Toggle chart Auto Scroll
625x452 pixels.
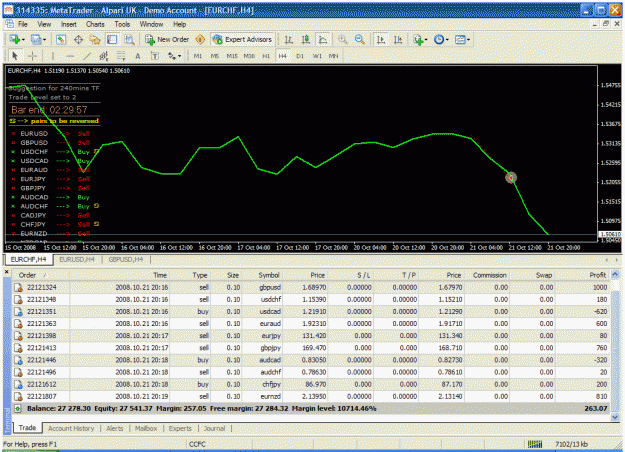(381, 39)
